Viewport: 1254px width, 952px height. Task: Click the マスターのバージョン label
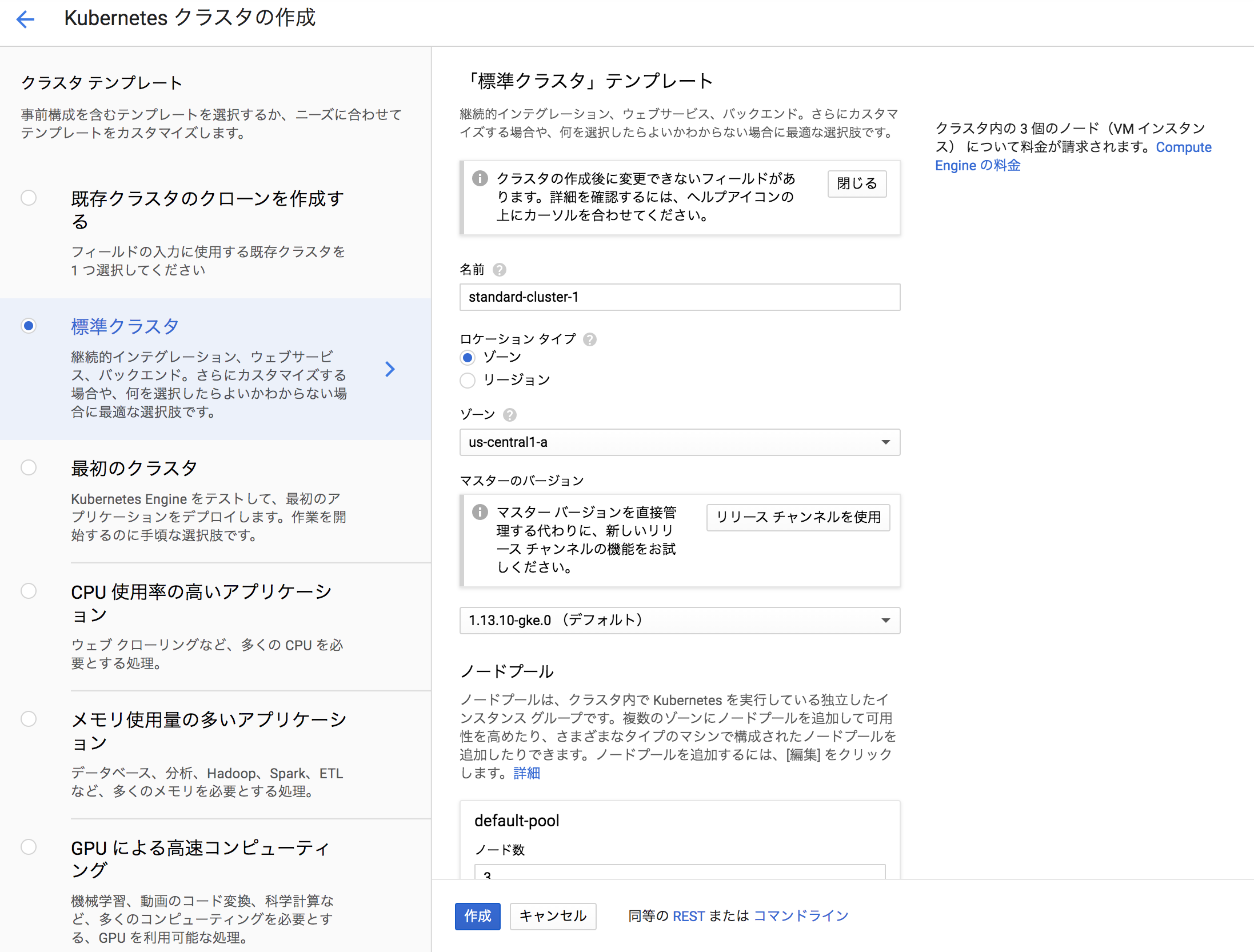point(522,481)
